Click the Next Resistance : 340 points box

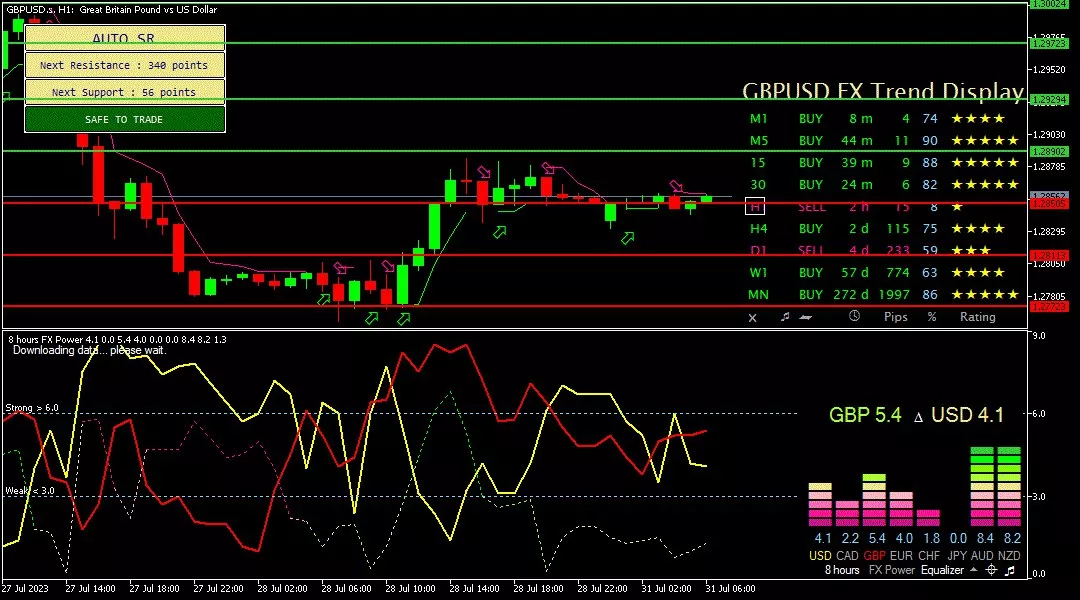pos(125,65)
